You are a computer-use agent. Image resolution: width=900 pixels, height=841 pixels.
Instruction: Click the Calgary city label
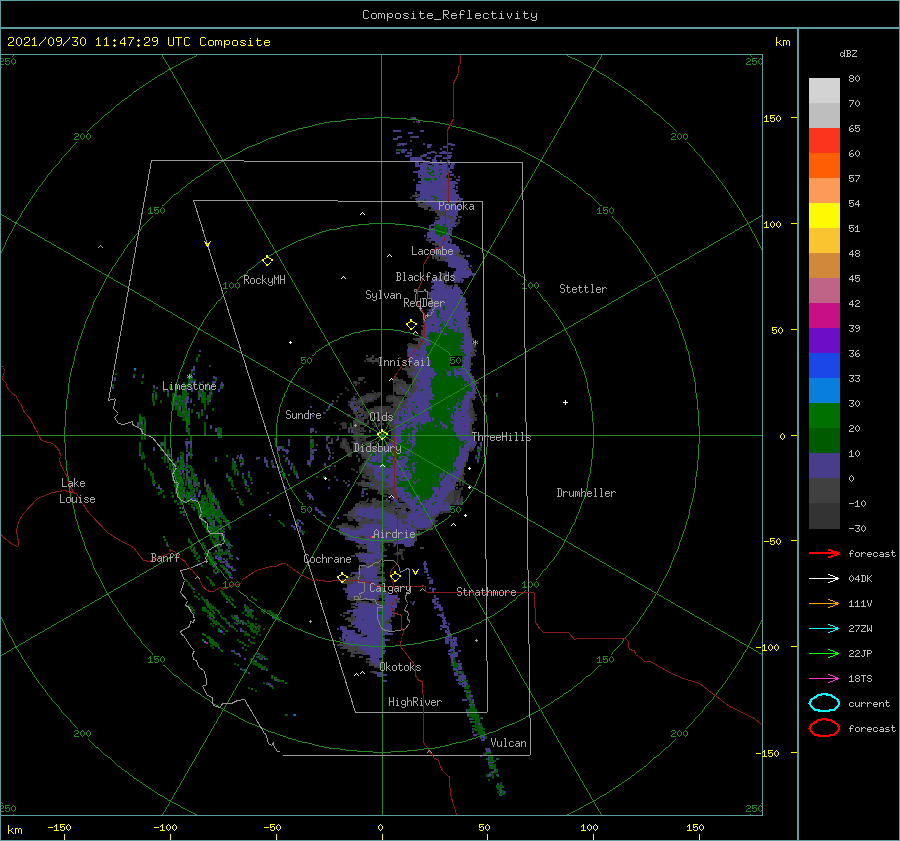coord(390,588)
